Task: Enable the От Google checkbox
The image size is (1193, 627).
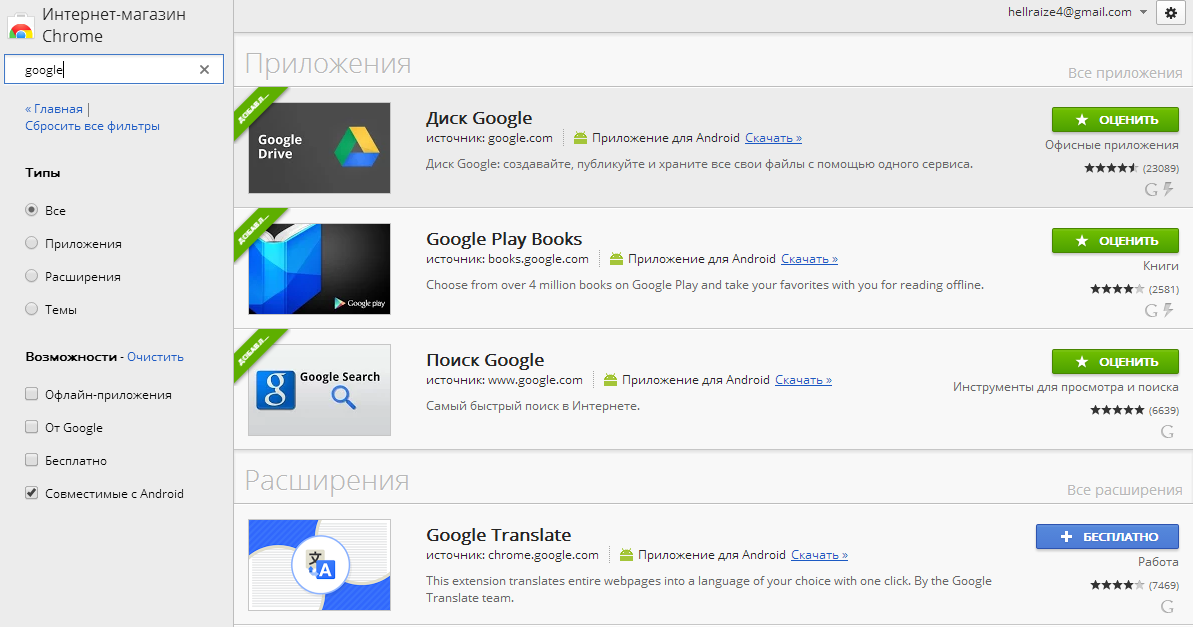Action: point(31,427)
